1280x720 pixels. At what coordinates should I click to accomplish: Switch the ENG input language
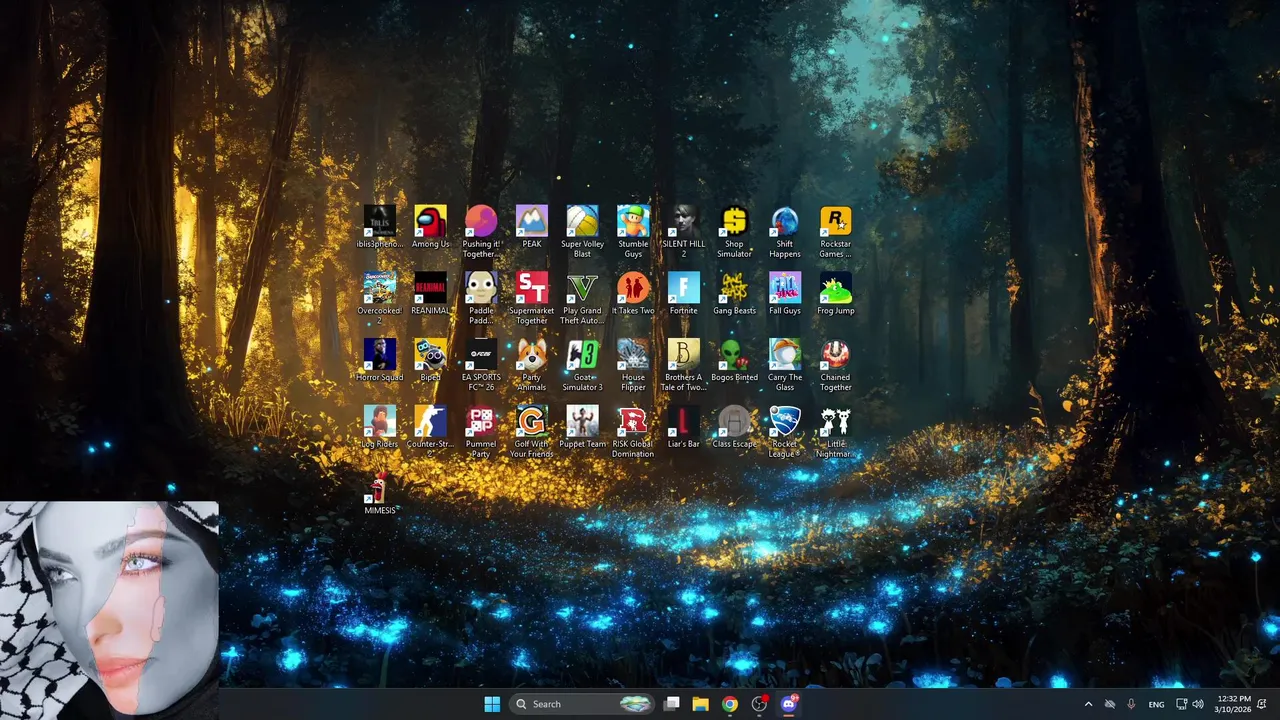click(x=1156, y=704)
